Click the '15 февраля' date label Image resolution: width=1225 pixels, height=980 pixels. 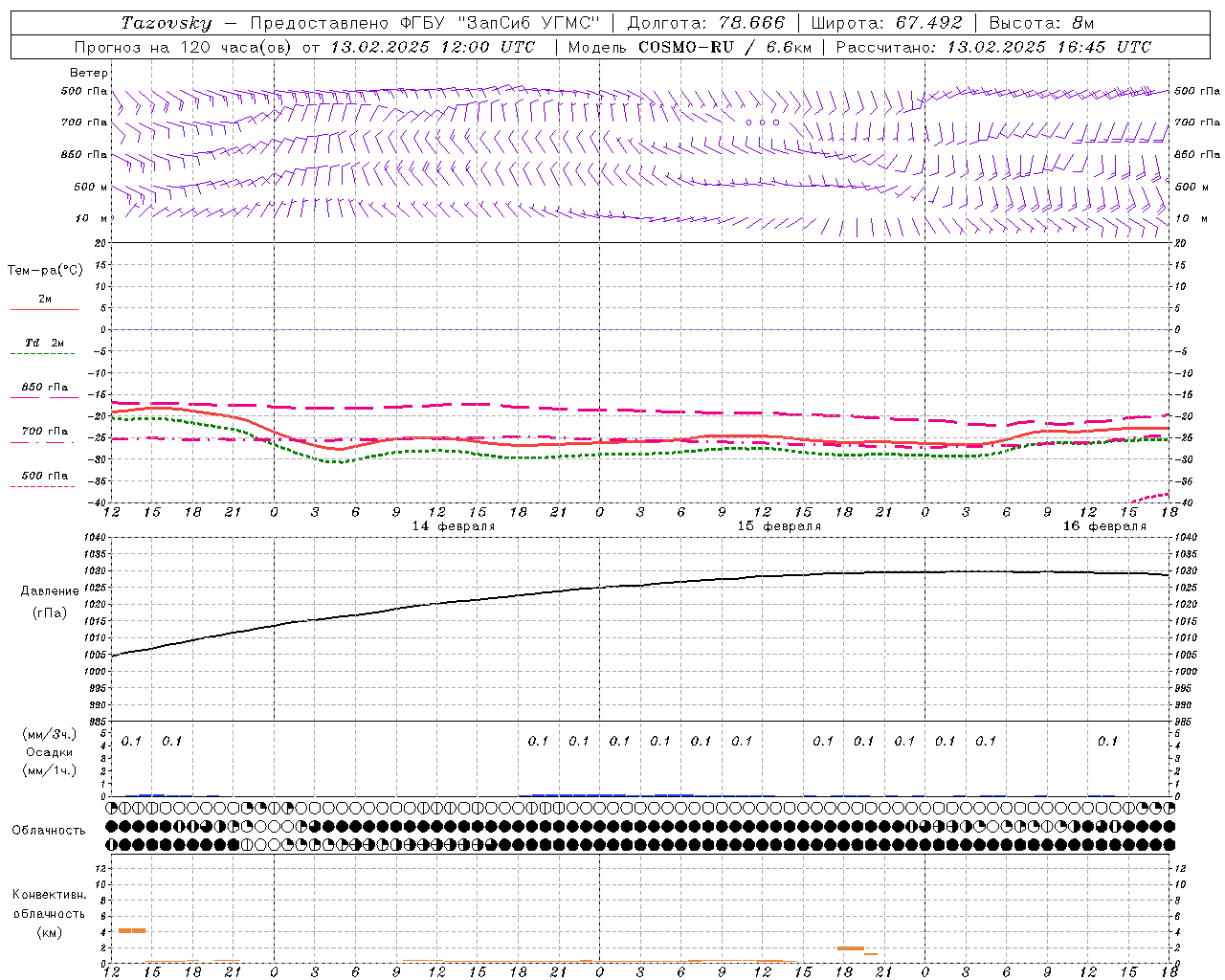click(779, 526)
